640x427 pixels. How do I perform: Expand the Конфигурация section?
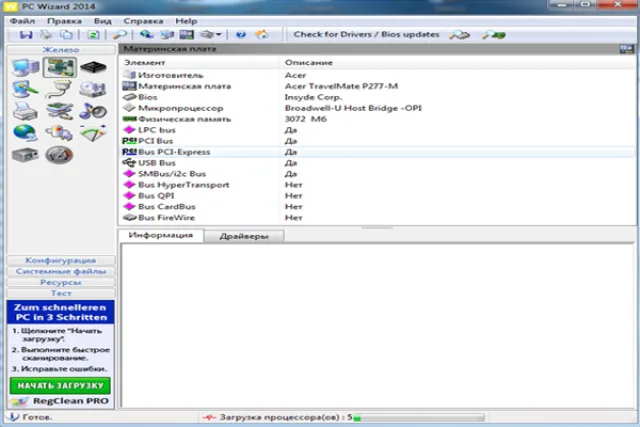click(x=61, y=260)
